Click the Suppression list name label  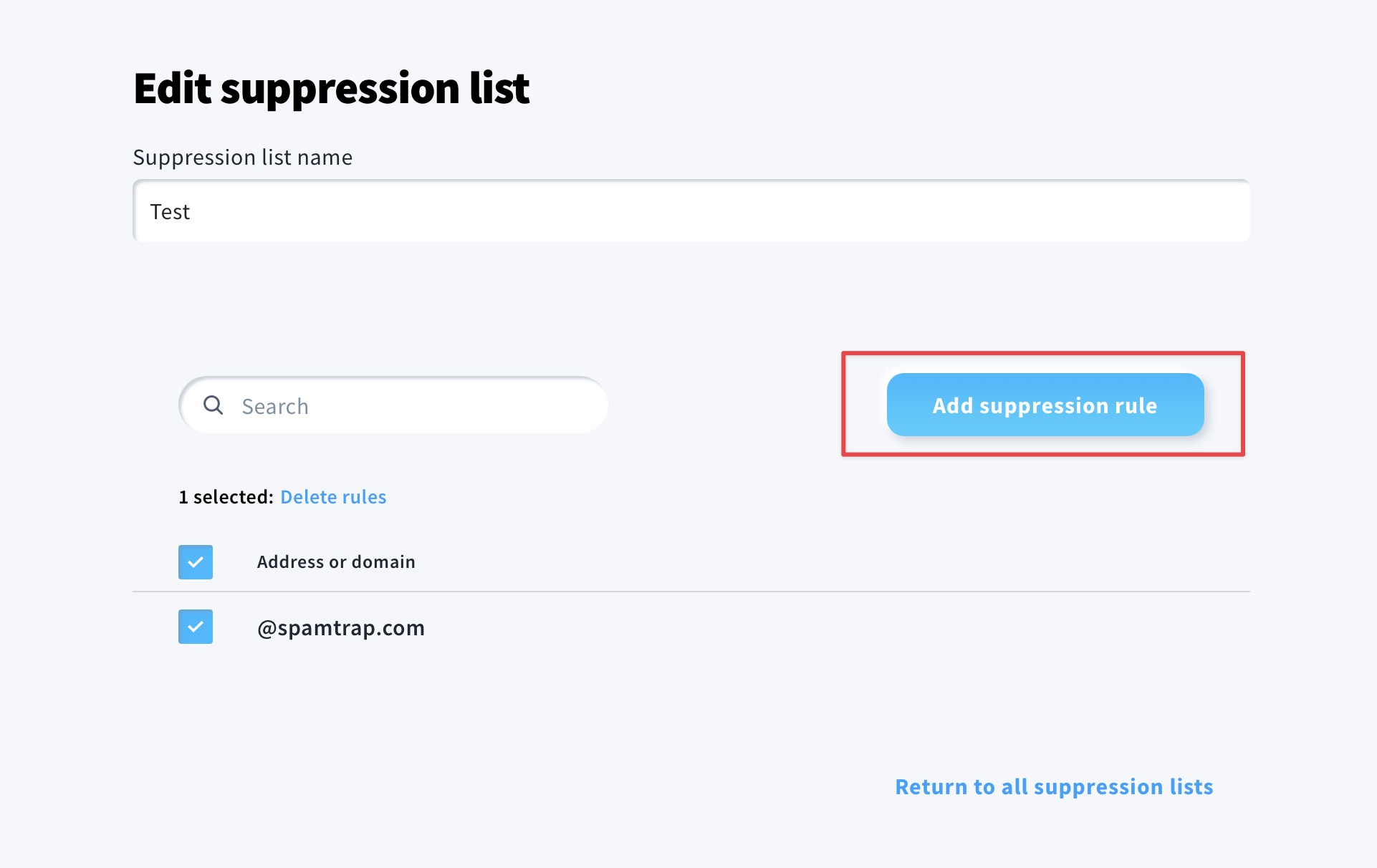point(243,157)
